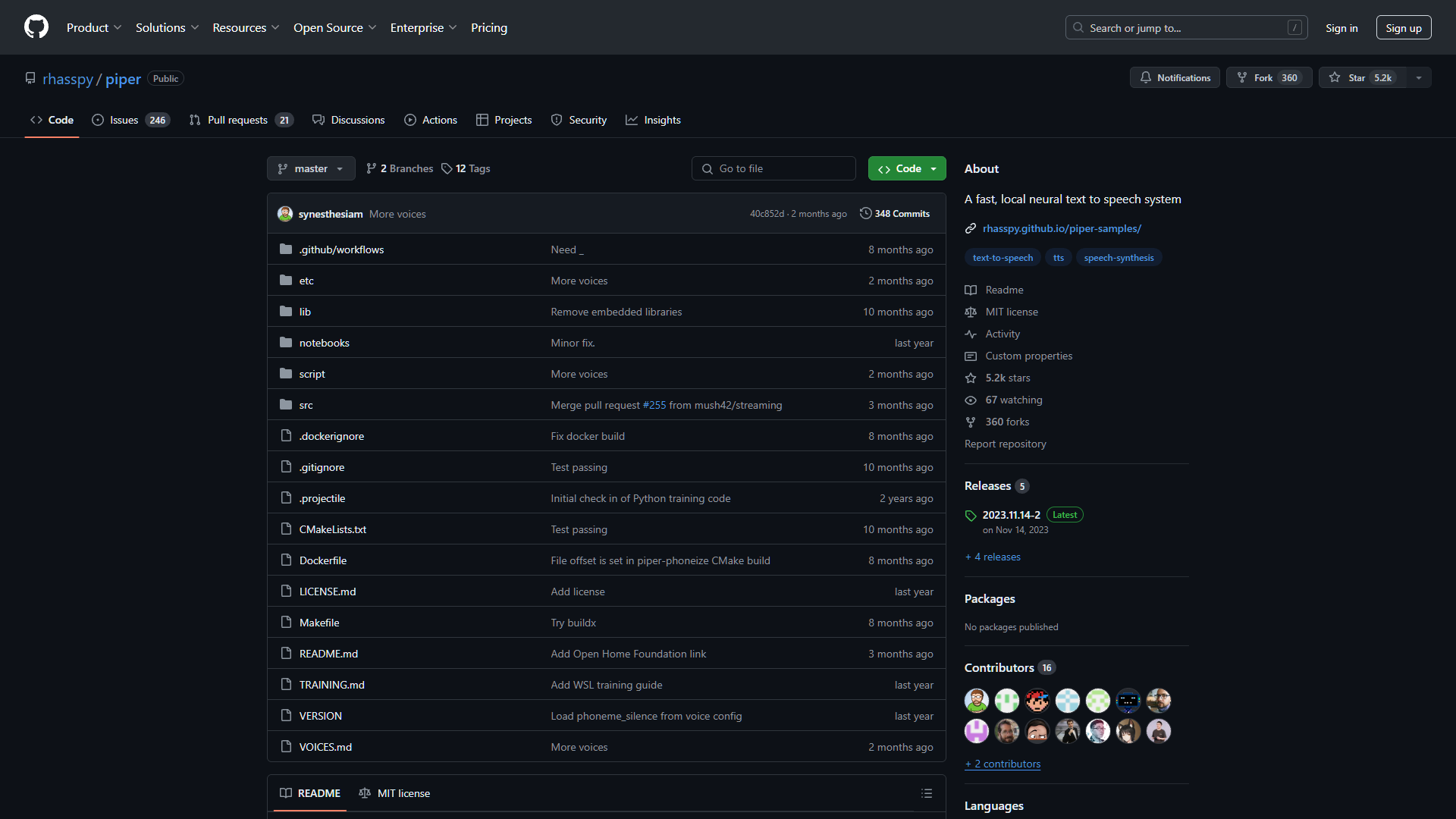Expand the star list dropdown arrow

1419,77
